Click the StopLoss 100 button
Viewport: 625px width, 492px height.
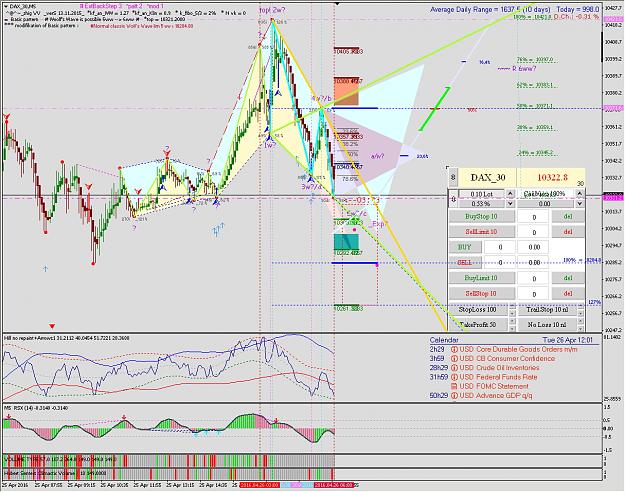478,309
